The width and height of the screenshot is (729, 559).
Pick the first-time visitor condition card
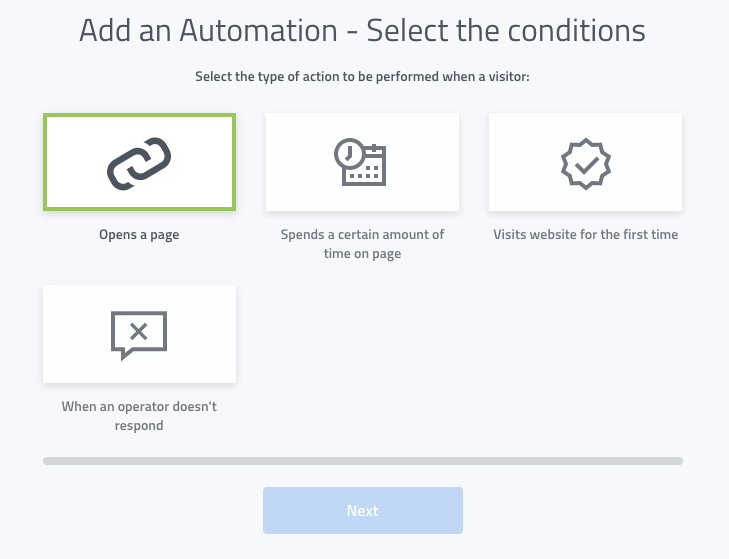point(585,162)
